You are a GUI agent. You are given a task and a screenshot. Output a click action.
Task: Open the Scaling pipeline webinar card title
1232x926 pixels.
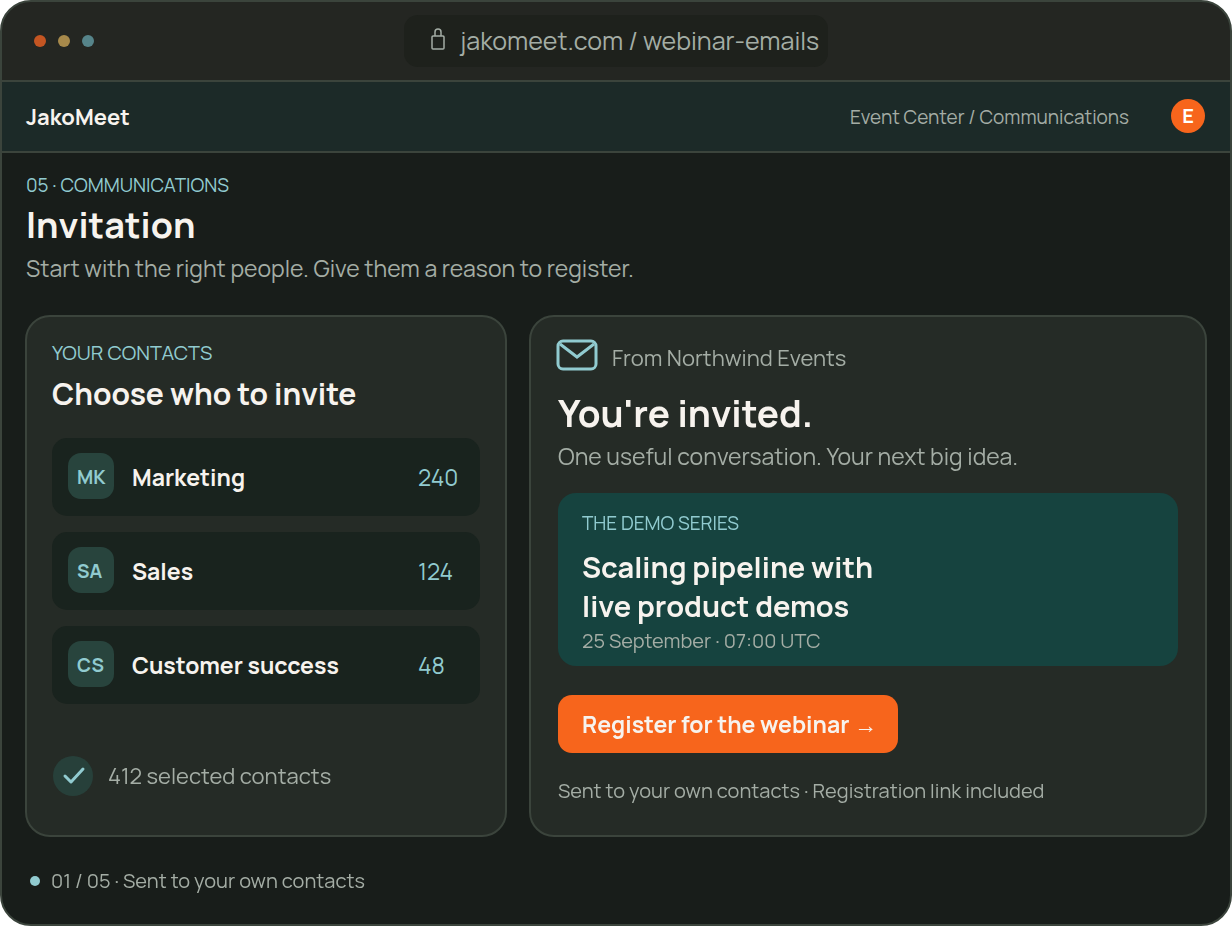(727, 587)
